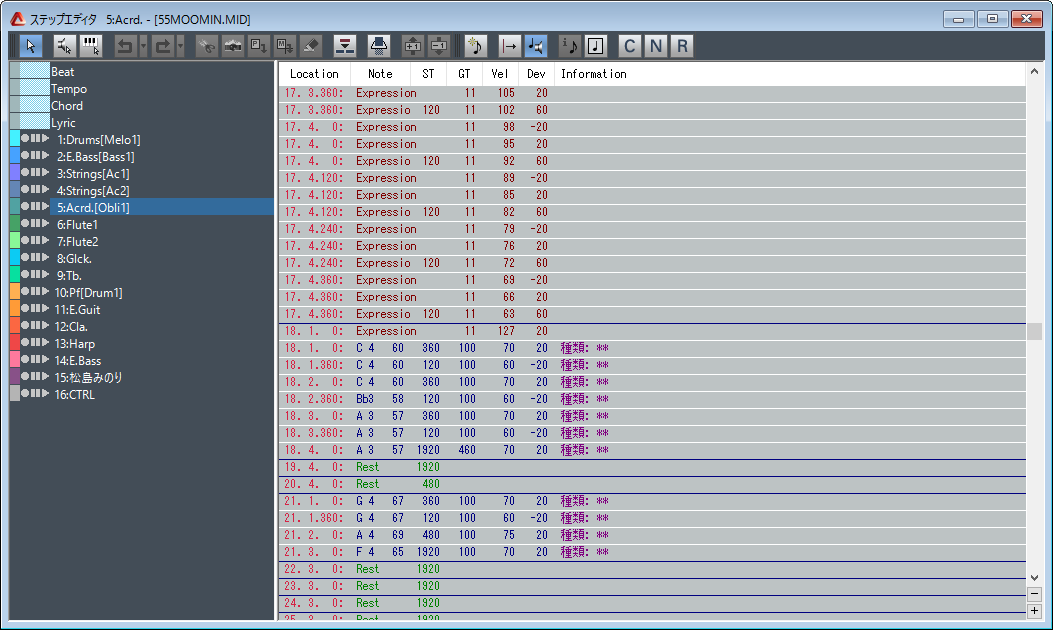Toggle the note with speaker monitor icon
Screen dimensions: 1053x630
click(536, 46)
